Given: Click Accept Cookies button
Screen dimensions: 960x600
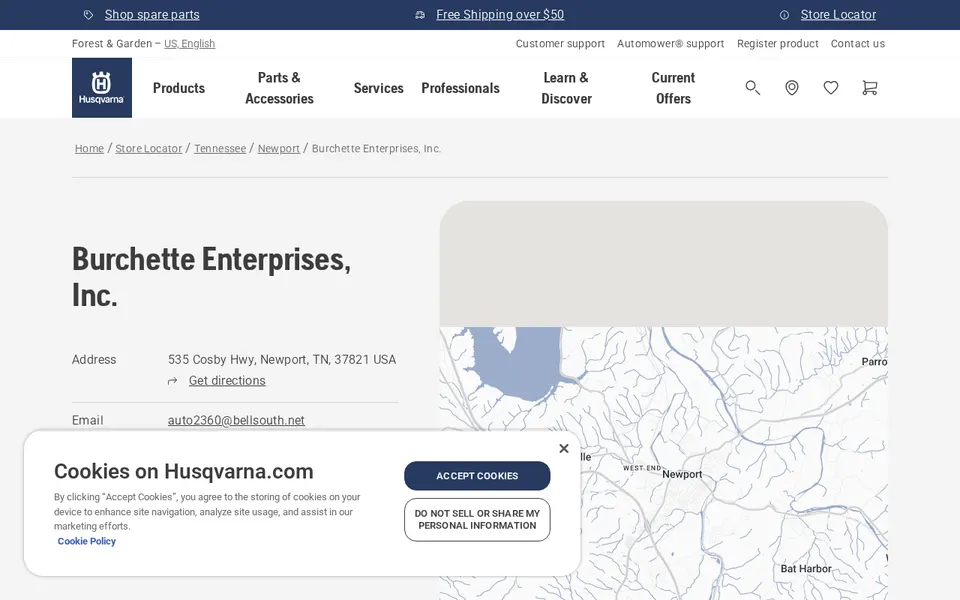Looking at the screenshot, I should 477,476.
